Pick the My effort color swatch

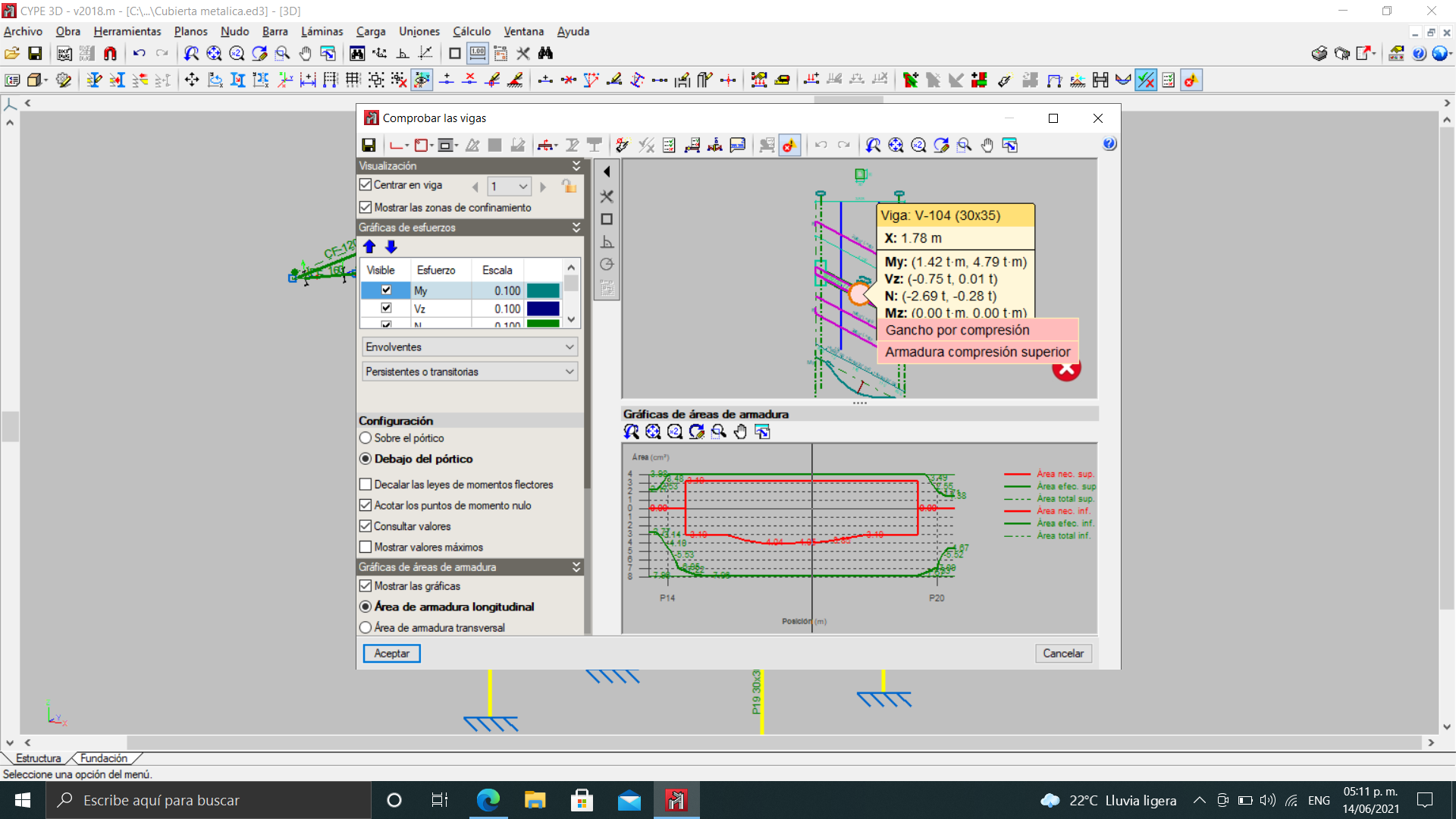pos(543,290)
